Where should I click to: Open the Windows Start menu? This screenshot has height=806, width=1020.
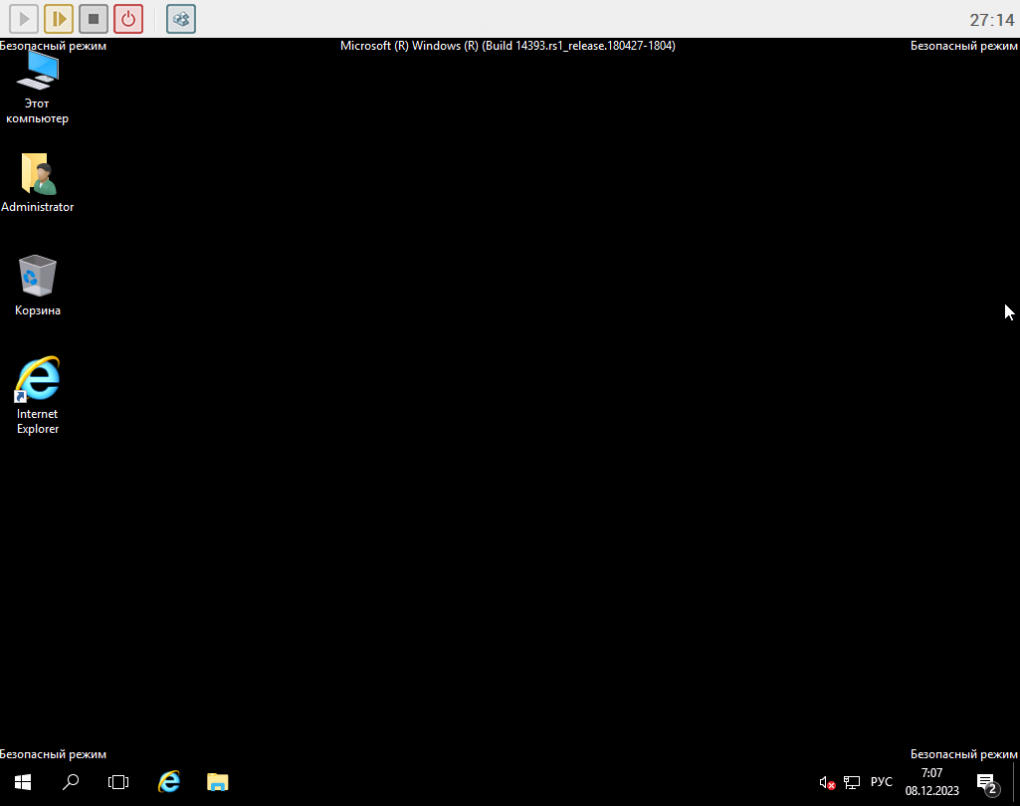23,782
